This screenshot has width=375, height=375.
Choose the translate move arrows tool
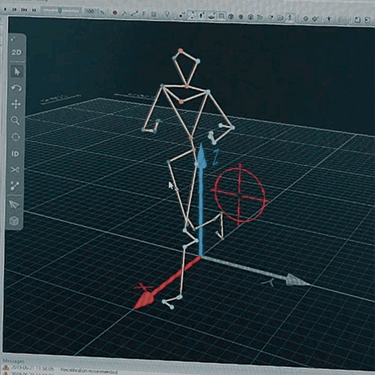[16, 104]
